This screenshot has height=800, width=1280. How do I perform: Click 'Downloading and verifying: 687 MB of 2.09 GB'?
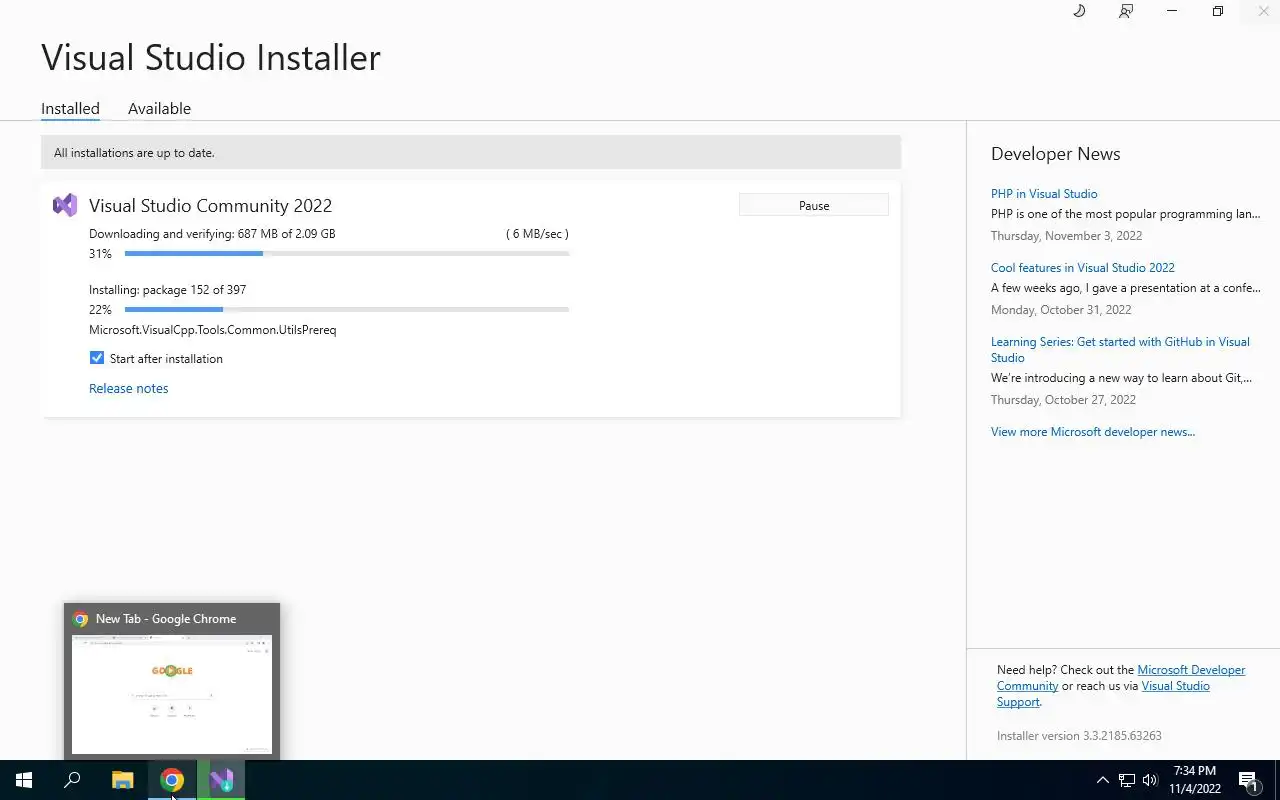[x=212, y=234]
